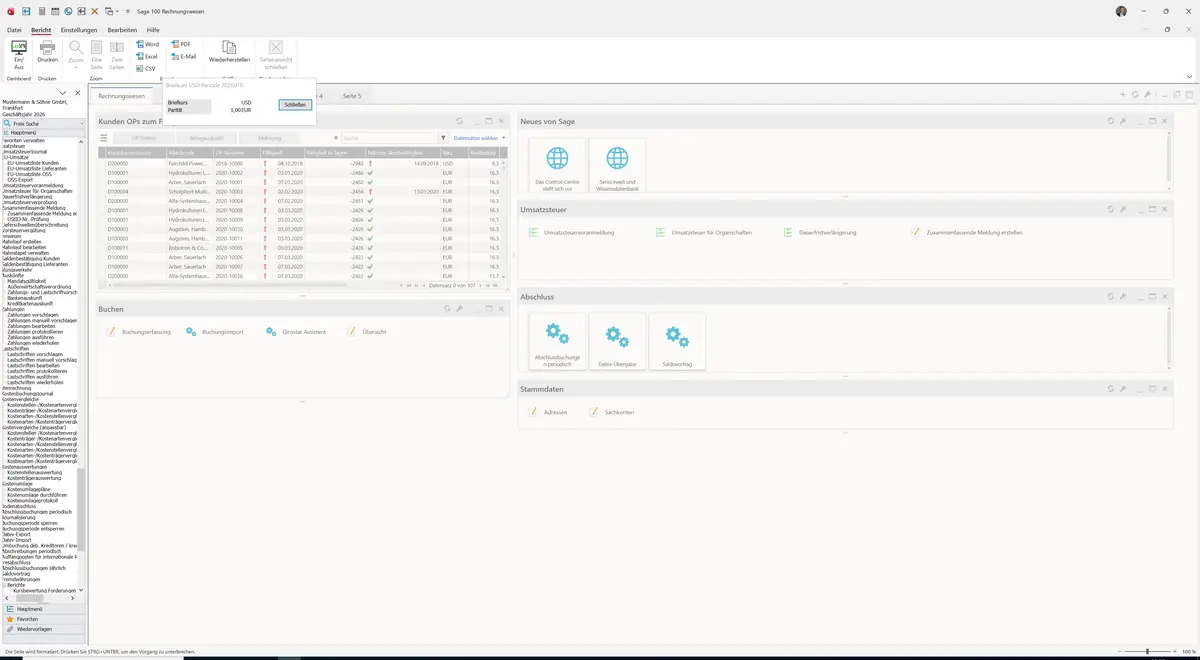
Task: Open the Abschlussbuchungen periodisch gear tile
Action: (x=557, y=341)
